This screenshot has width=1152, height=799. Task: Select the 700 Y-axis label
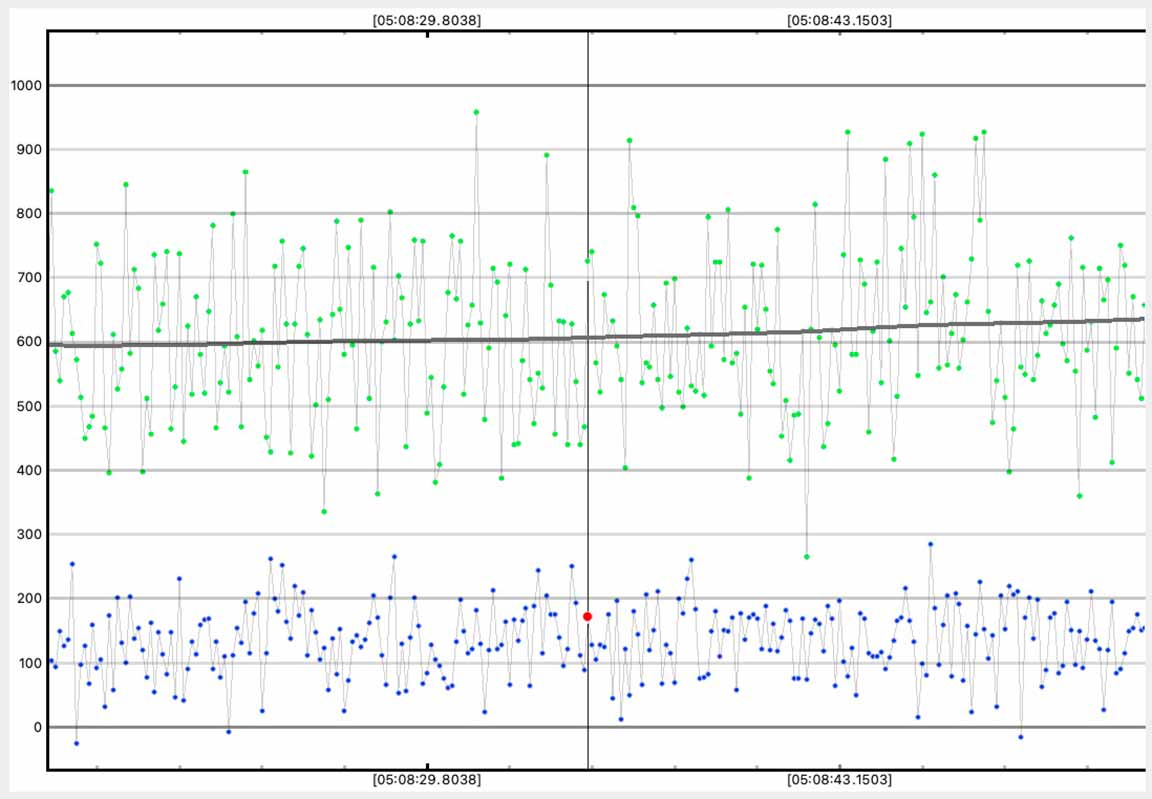pos(24,278)
